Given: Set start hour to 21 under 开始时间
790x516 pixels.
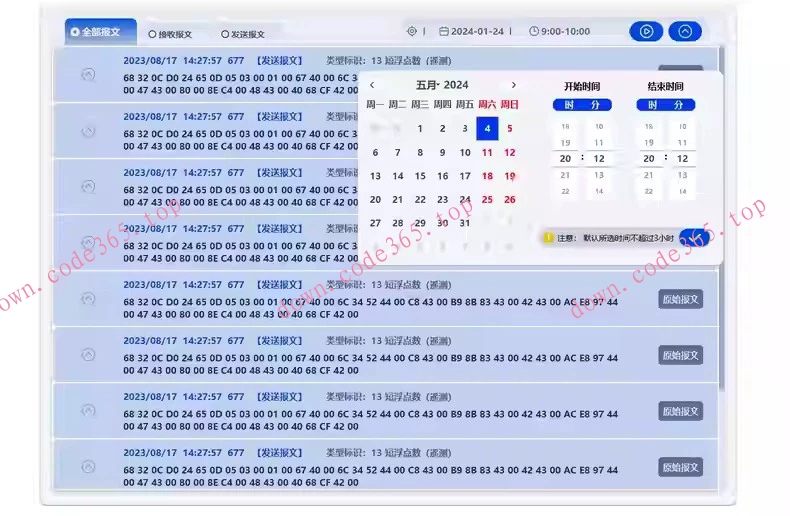Looking at the screenshot, I should click(x=565, y=175).
